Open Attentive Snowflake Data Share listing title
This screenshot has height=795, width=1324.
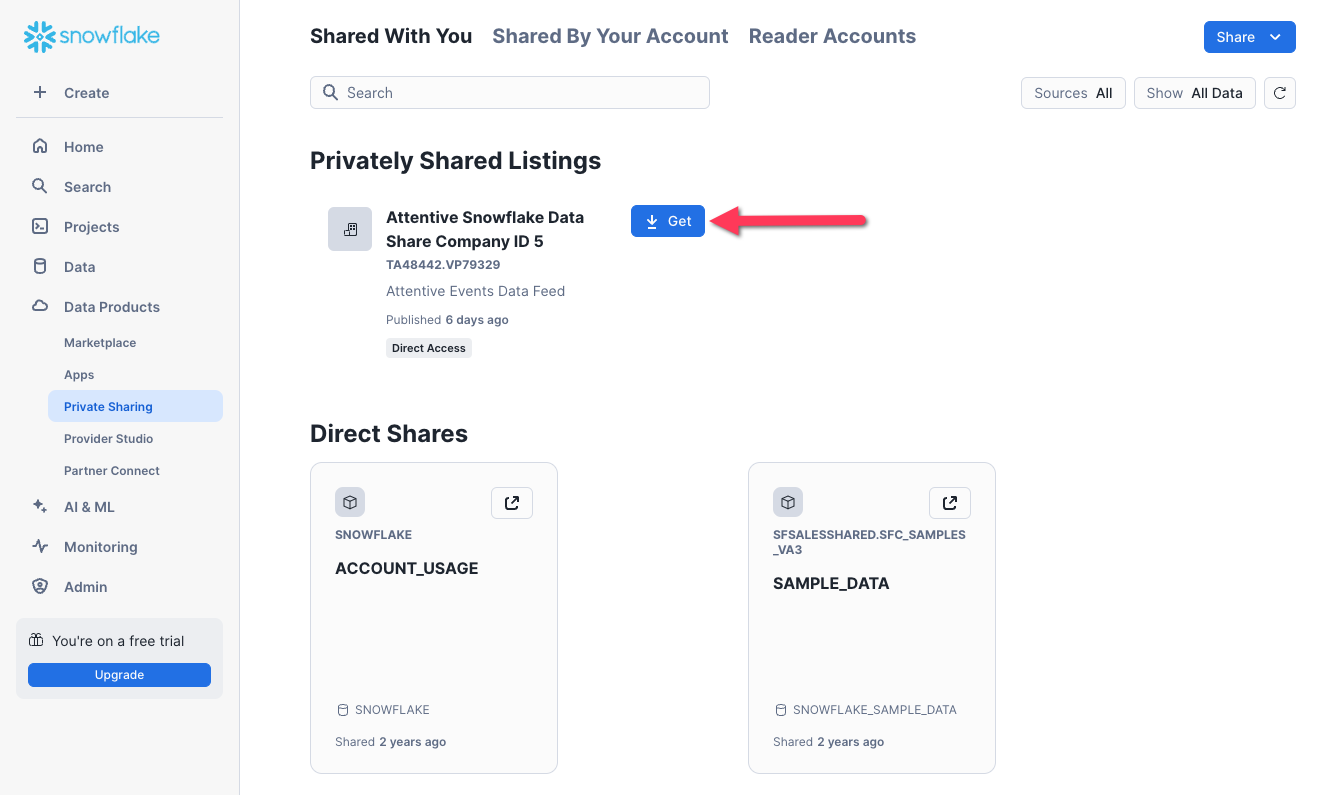[485, 229]
